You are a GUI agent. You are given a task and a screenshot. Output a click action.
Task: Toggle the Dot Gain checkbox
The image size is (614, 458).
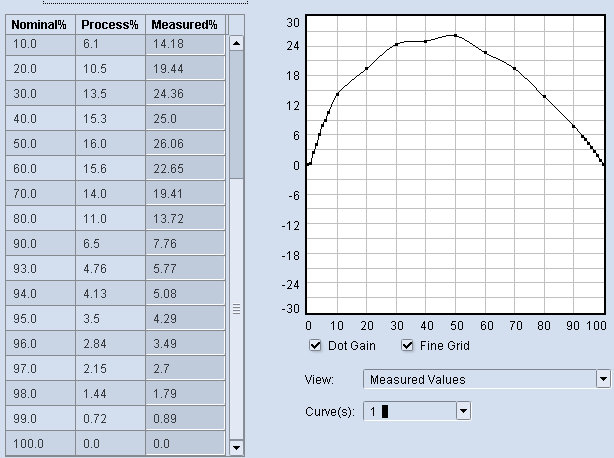pos(315,346)
